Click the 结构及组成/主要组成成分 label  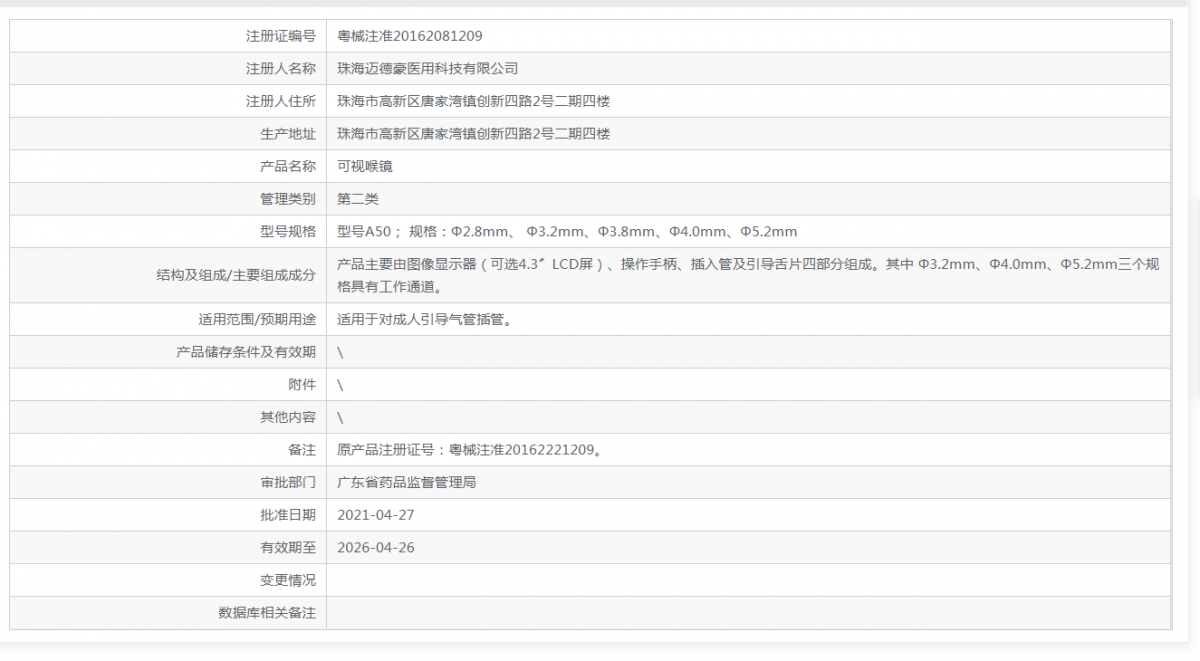pyautogui.click(x=236, y=275)
